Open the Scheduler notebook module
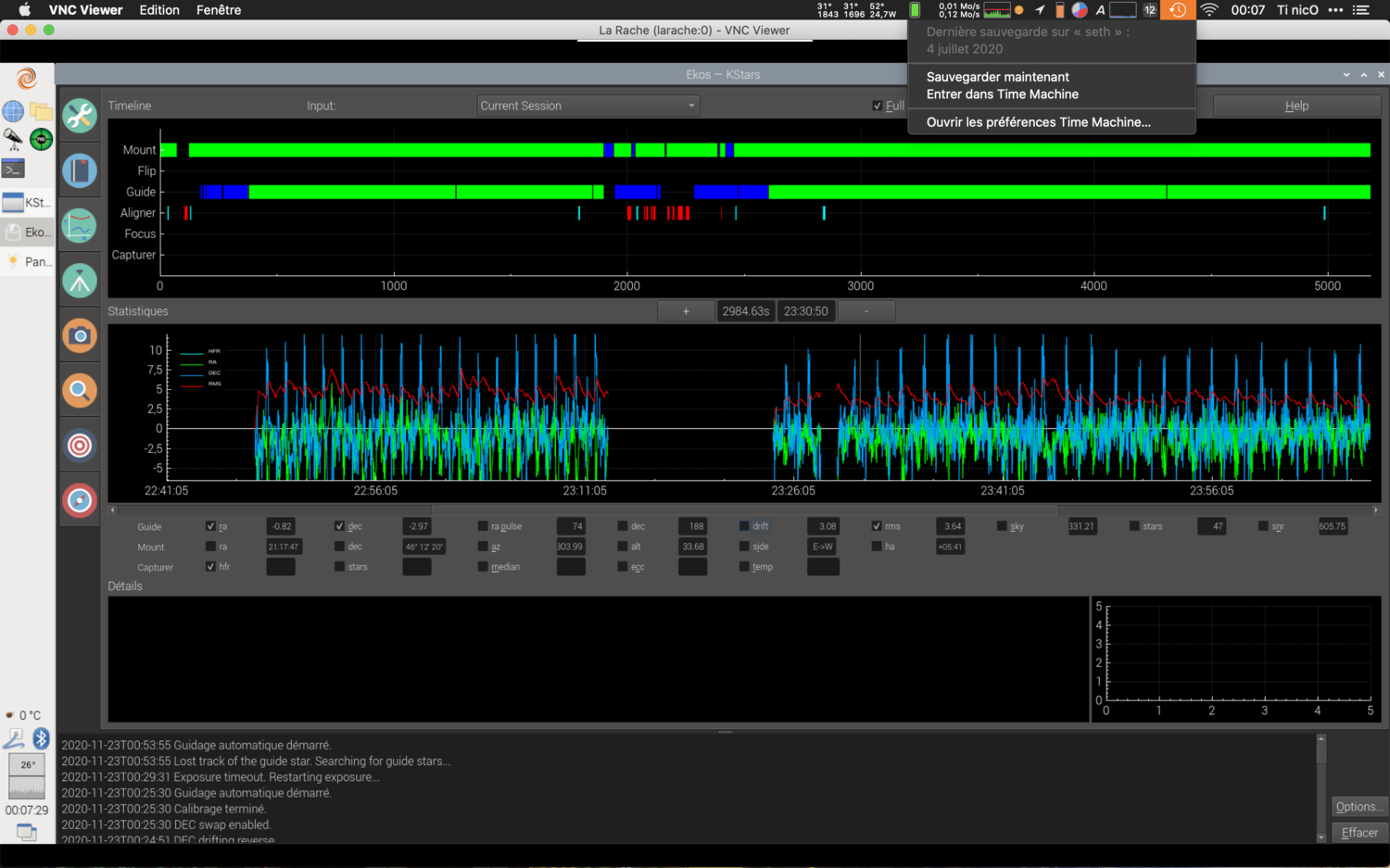The height and width of the screenshot is (868, 1390). tap(80, 171)
